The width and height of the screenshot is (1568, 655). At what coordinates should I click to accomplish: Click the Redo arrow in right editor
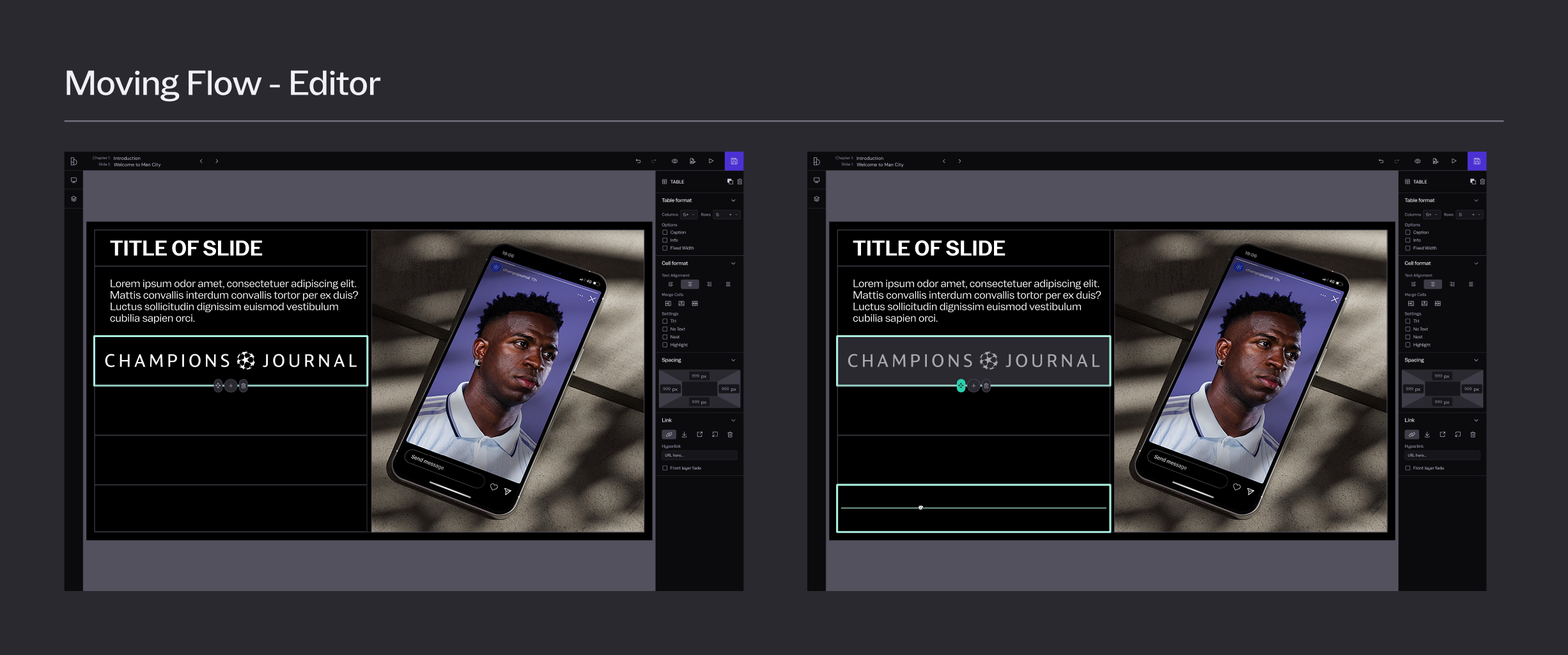tap(1397, 161)
